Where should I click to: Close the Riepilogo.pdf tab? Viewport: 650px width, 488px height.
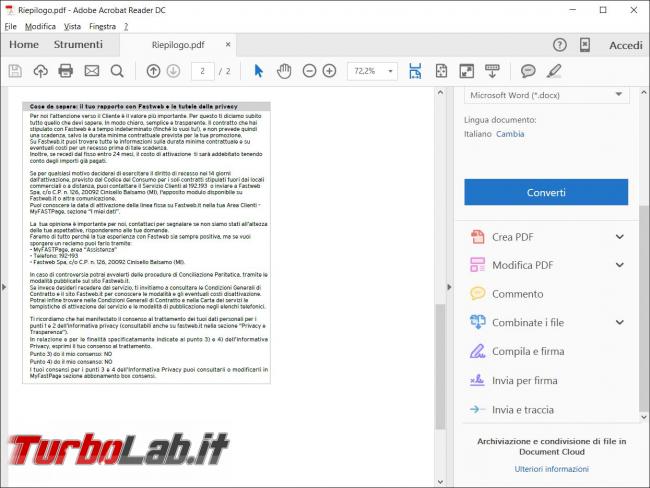point(228,44)
